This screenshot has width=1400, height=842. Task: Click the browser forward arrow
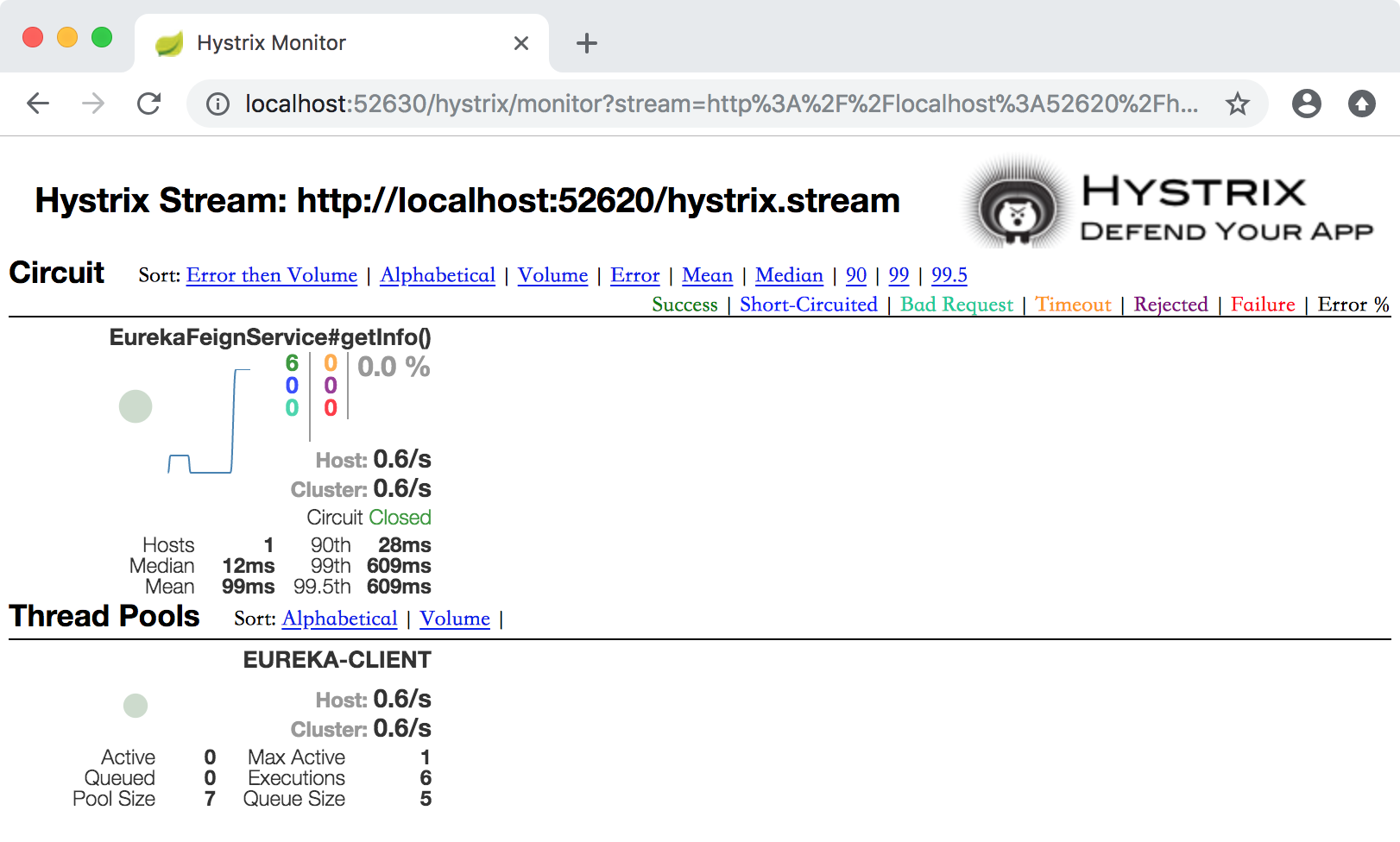tap(93, 104)
